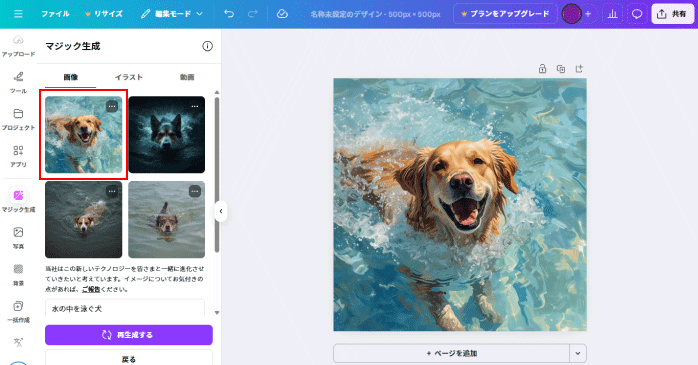Expand the 編集モード dropdown
The width and height of the screenshot is (698, 365).
click(x=172, y=14)
